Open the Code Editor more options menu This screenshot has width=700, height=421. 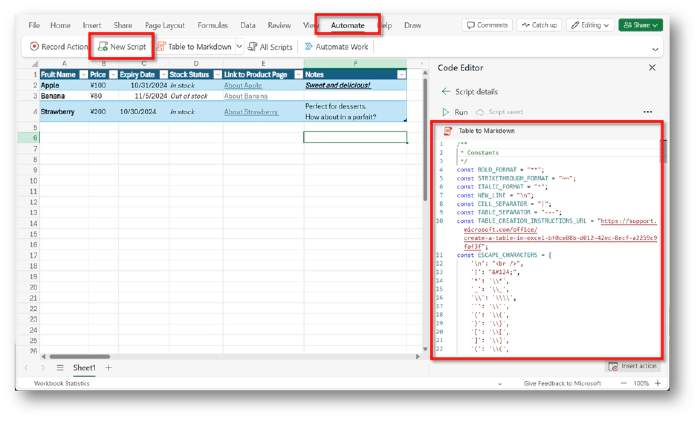pos(647,112)
